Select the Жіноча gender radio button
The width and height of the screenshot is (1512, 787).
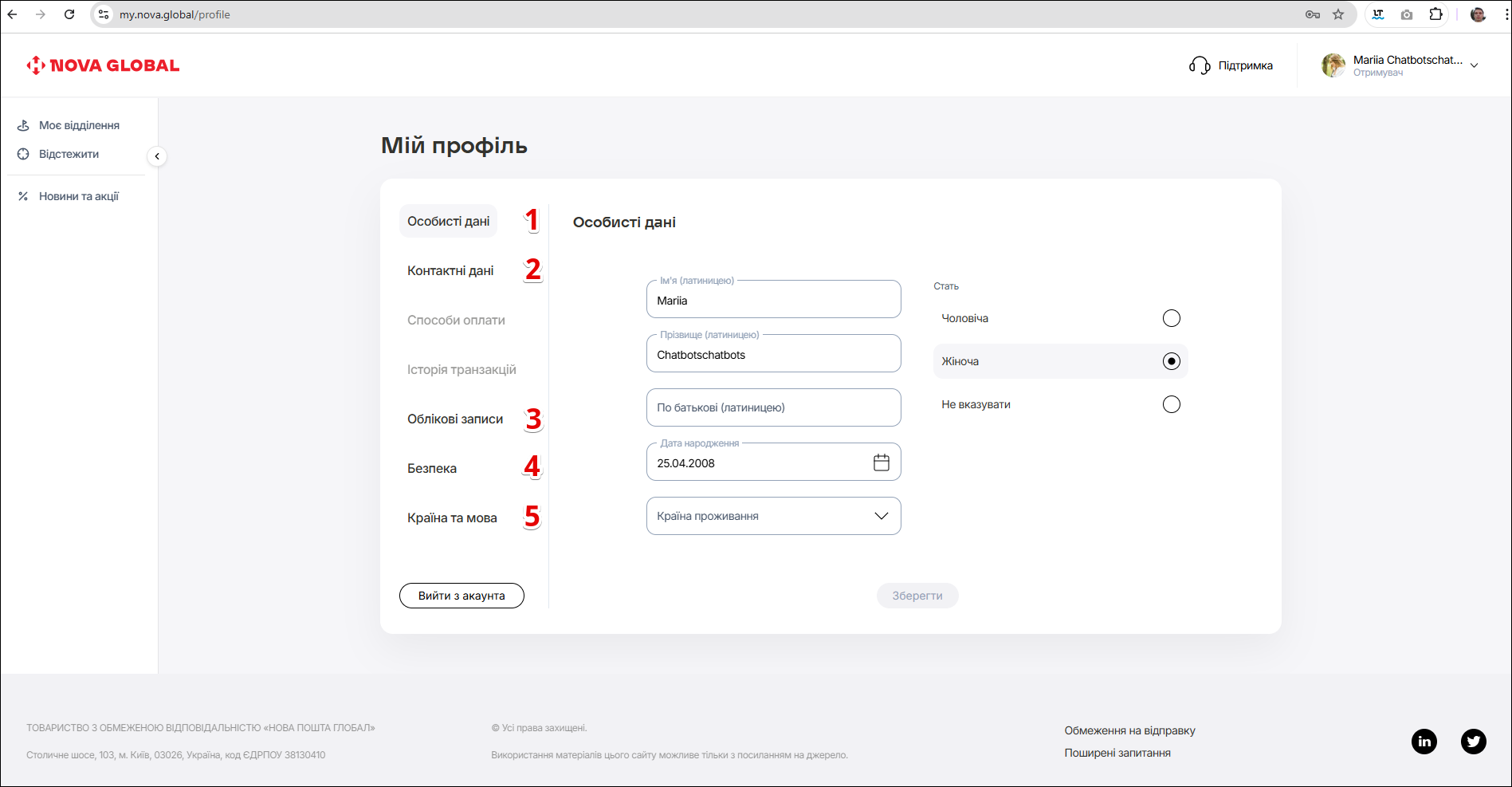[1171, 361]
